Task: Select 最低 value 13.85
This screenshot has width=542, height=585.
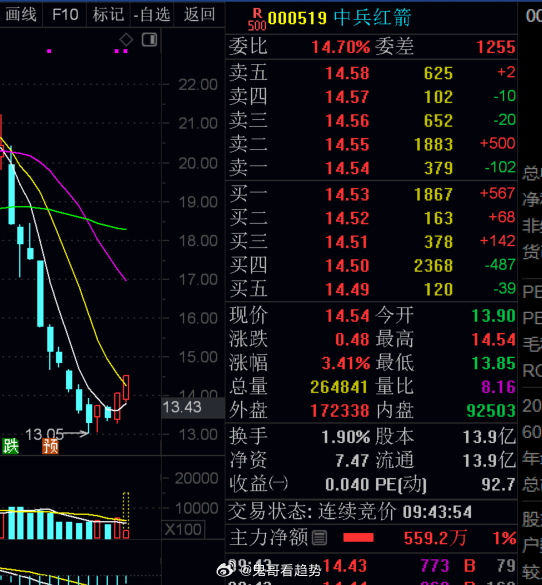Action: click(x=494, y=363)
